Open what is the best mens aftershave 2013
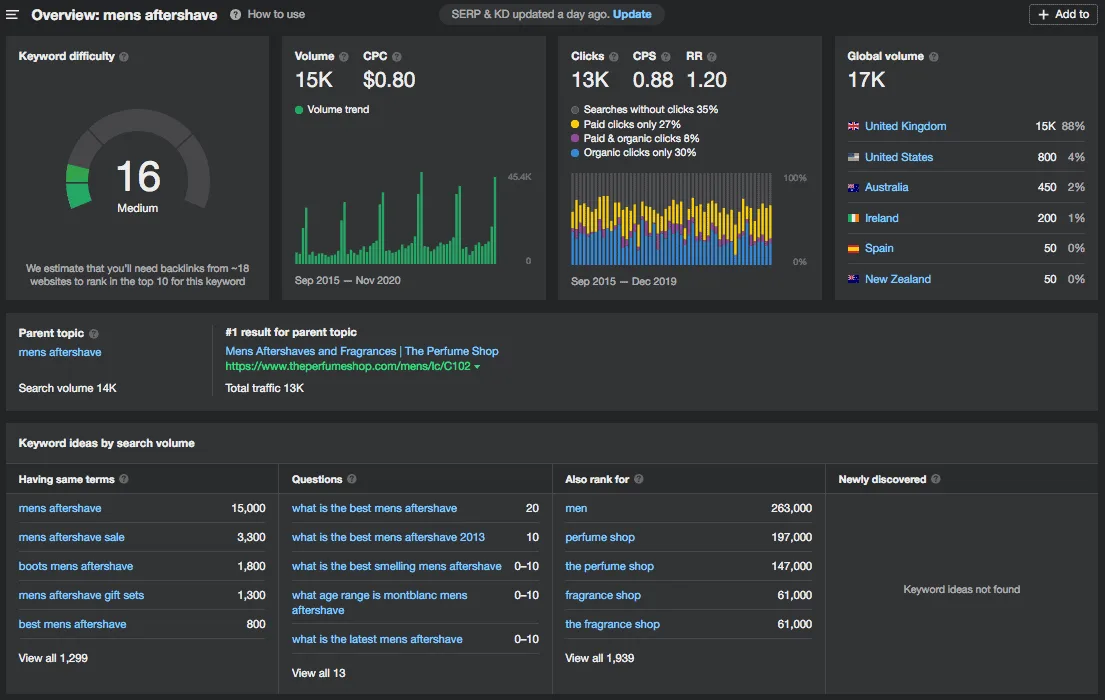1105x700 pixels. [388, 537]
